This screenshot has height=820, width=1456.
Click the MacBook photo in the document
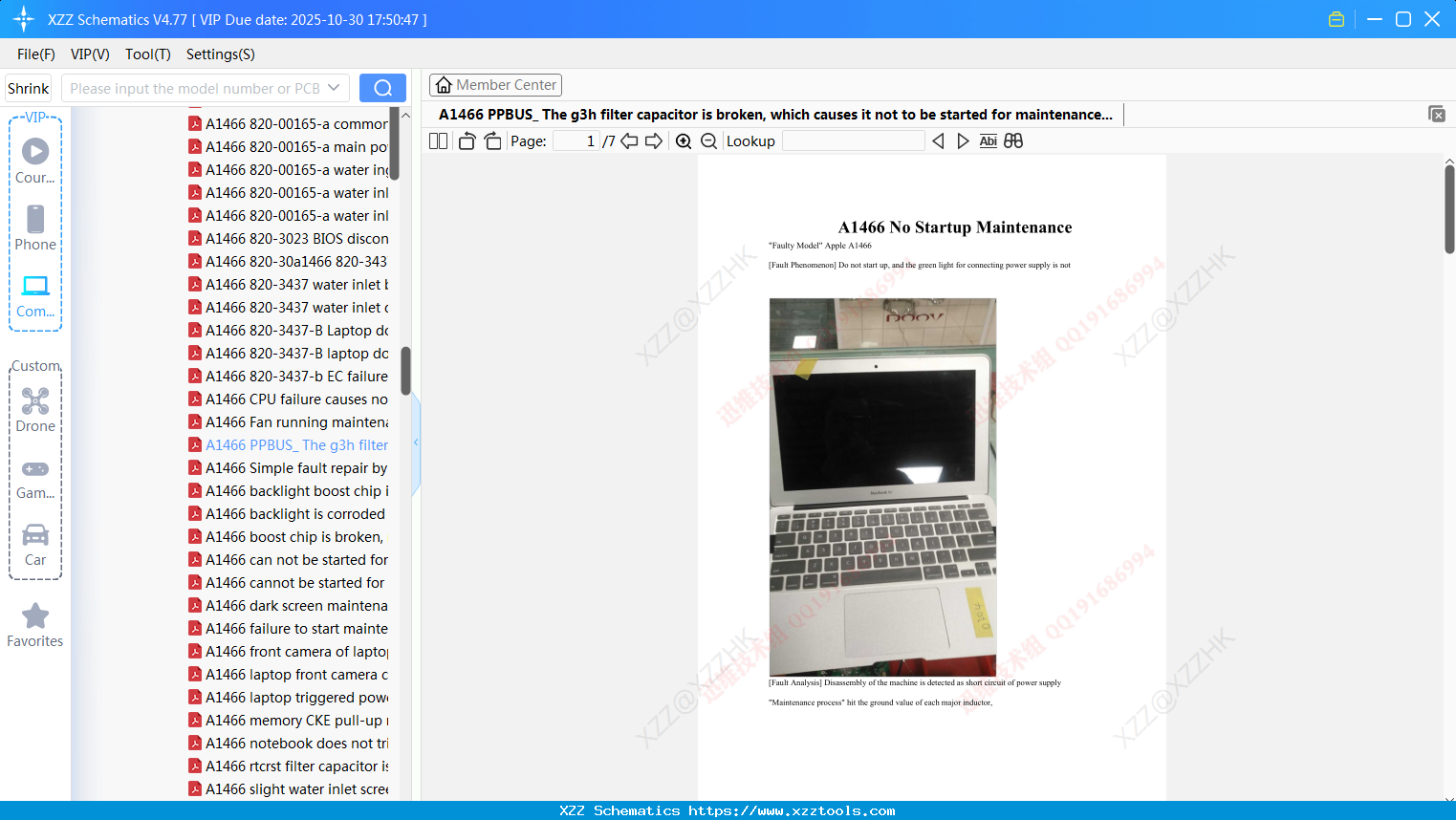click(x=882, y=487)
